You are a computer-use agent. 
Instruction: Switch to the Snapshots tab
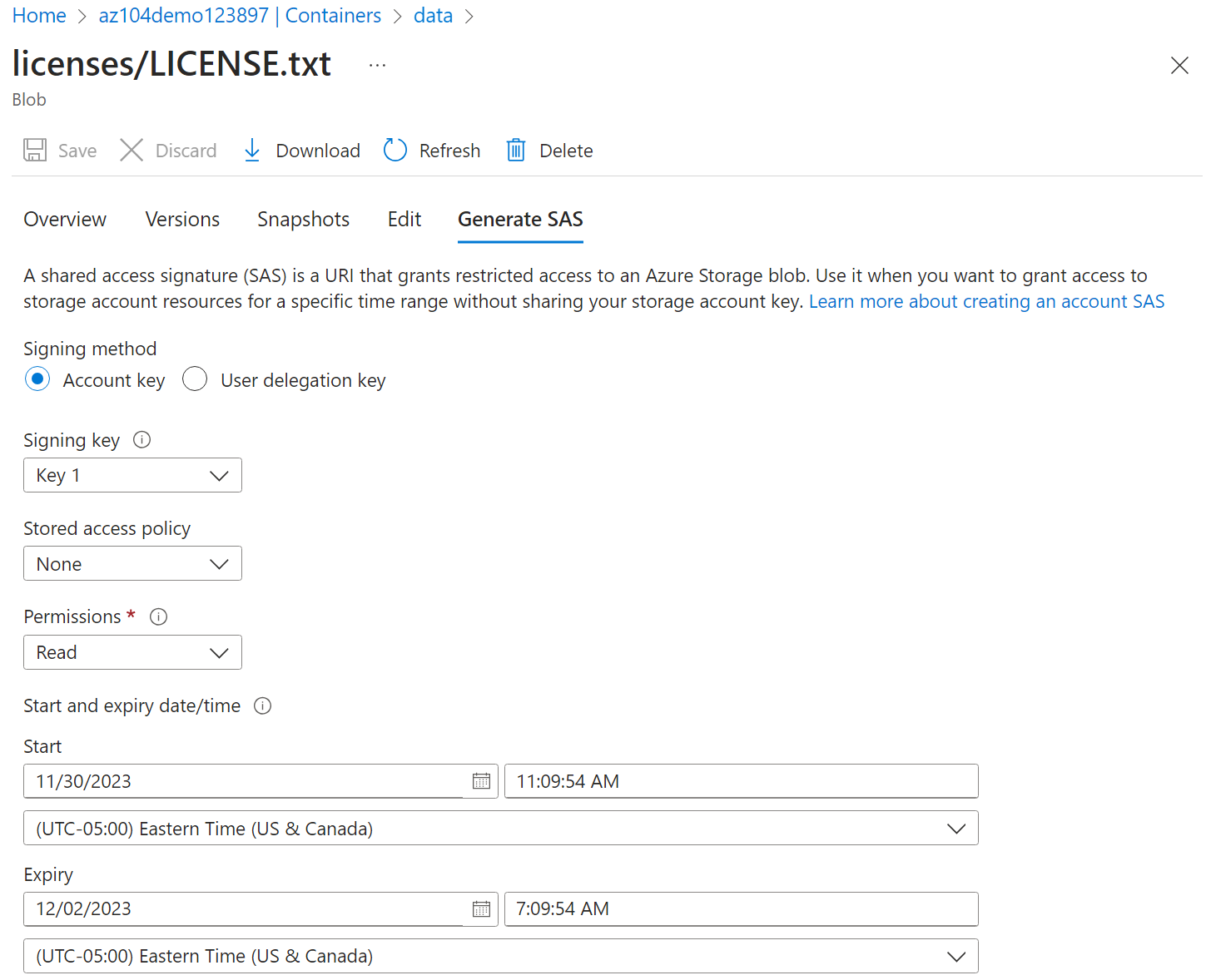(x=303, y=220)
